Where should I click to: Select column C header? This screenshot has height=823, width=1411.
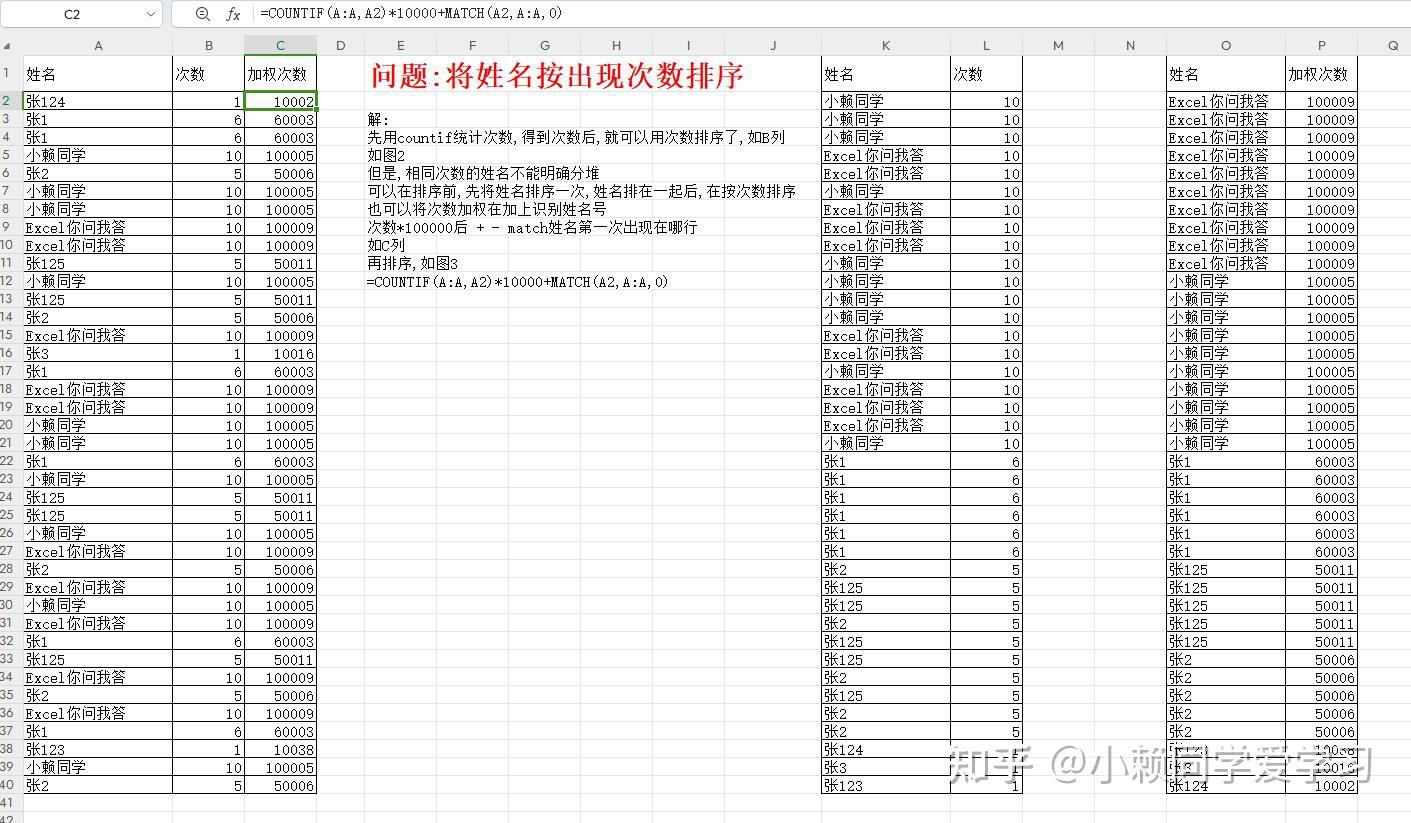(280, 46)
